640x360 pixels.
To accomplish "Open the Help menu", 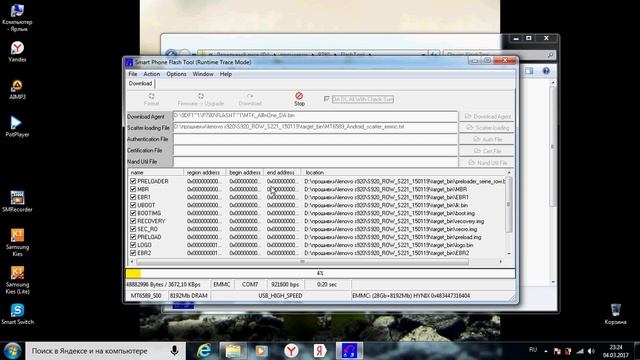I will pyautogui.click(x=226, y=74).
